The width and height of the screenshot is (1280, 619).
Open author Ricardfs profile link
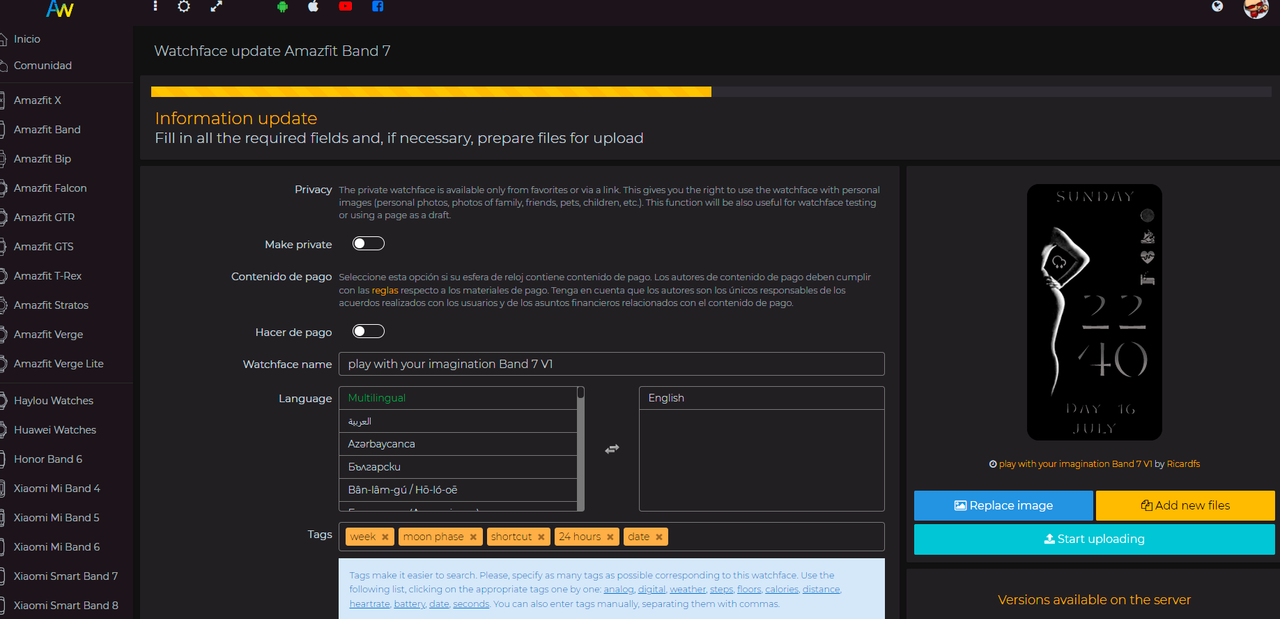(1183, 464)
